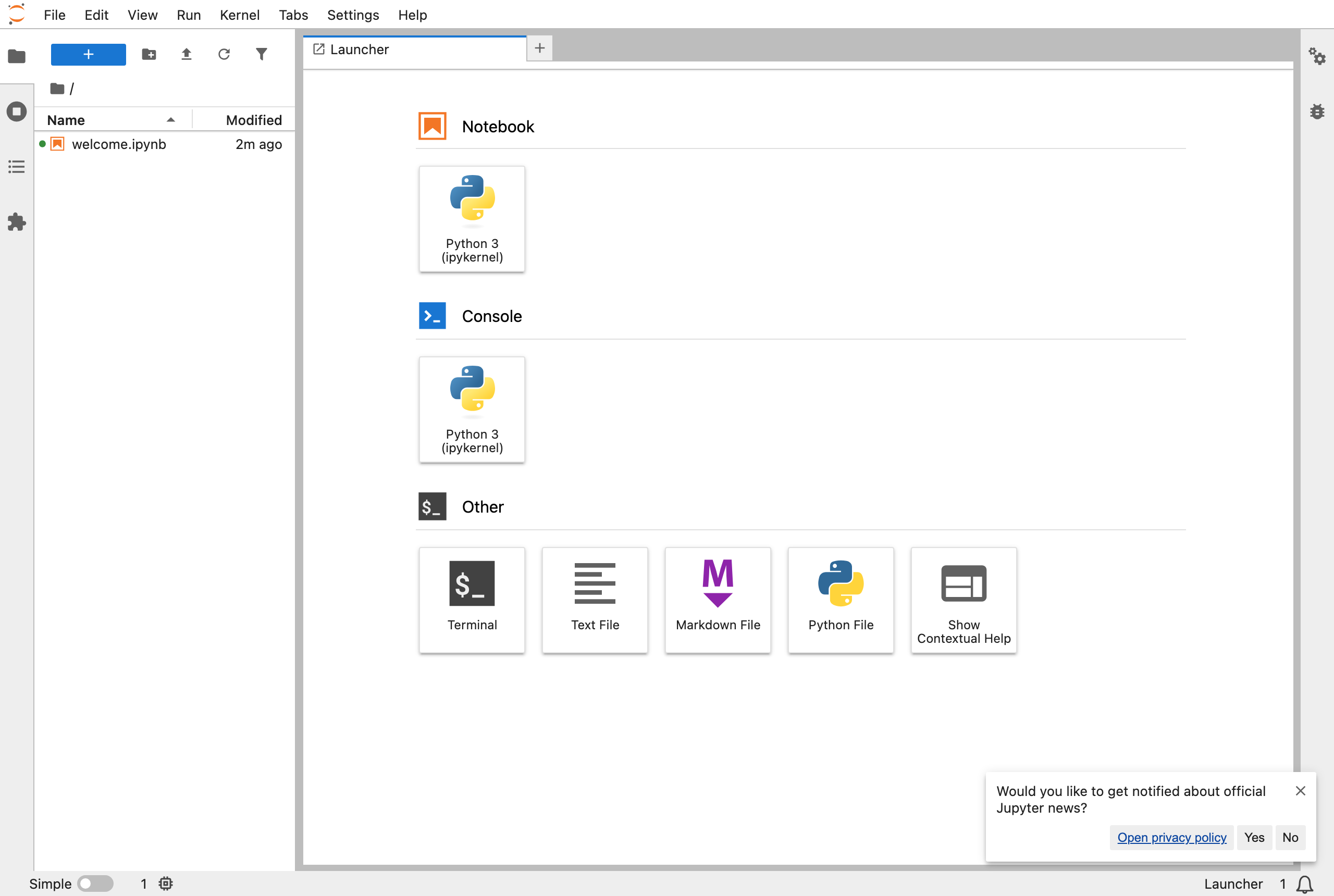Sort files by Name column header

tap(112, 119)
